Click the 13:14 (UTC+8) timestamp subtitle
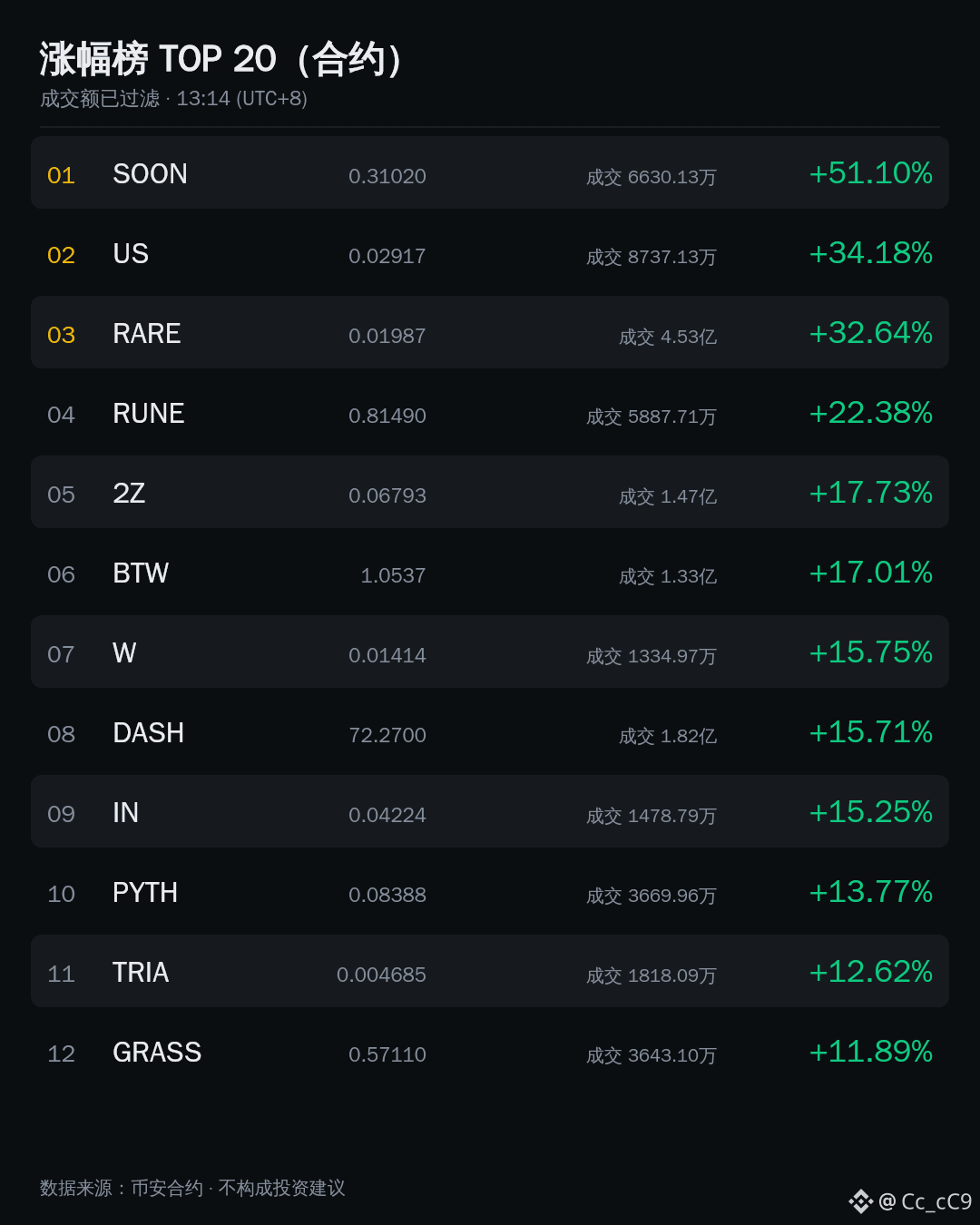This screenshot has height=1225, width=980. click(241, 98)
